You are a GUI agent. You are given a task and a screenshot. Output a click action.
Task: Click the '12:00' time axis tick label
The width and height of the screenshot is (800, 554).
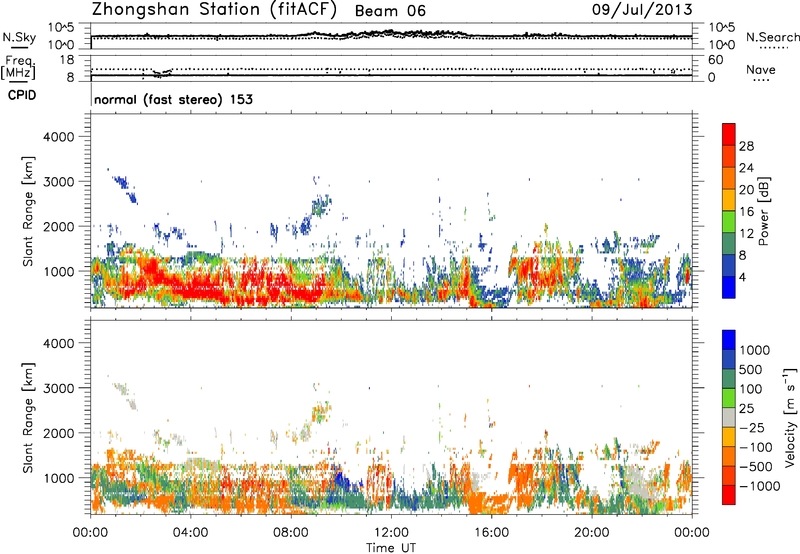pos(391,533)
